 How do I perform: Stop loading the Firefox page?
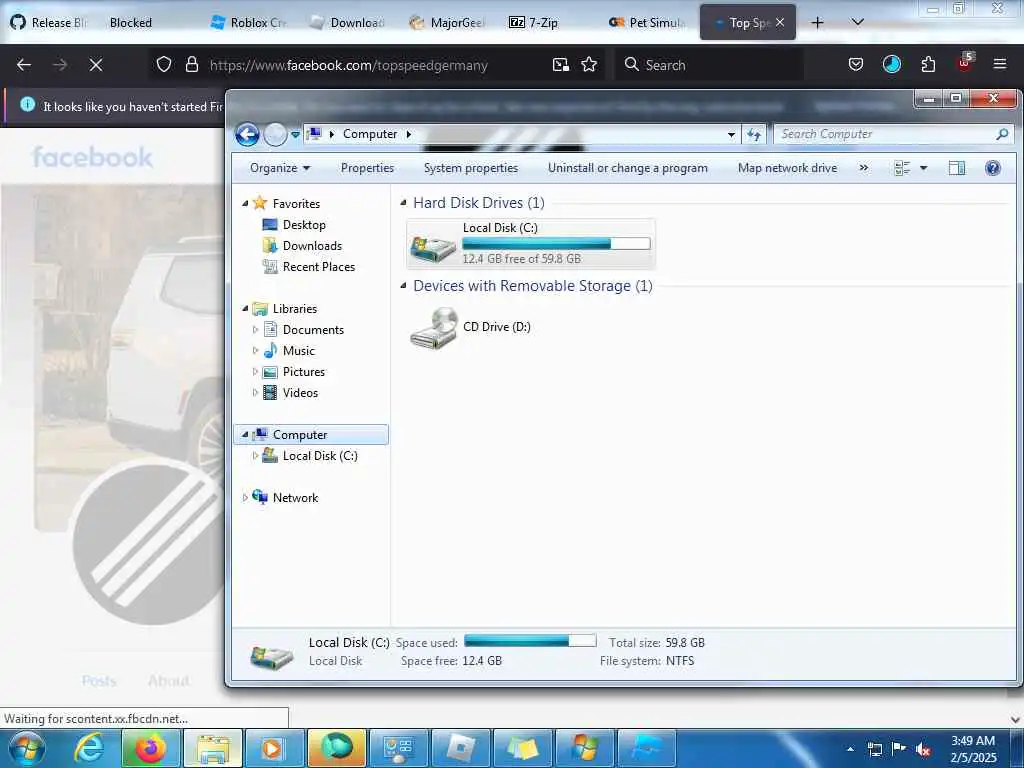96,65
